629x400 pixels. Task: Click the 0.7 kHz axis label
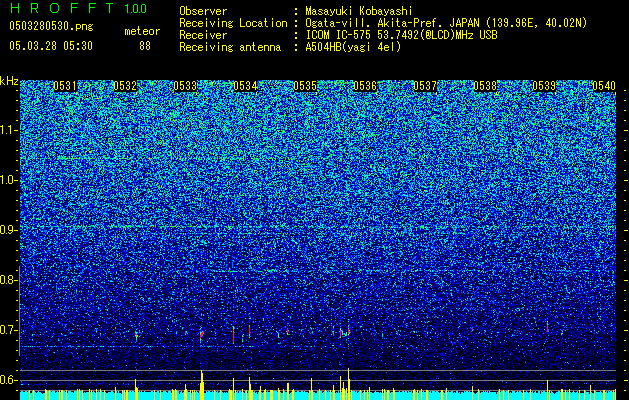[9, 330]
